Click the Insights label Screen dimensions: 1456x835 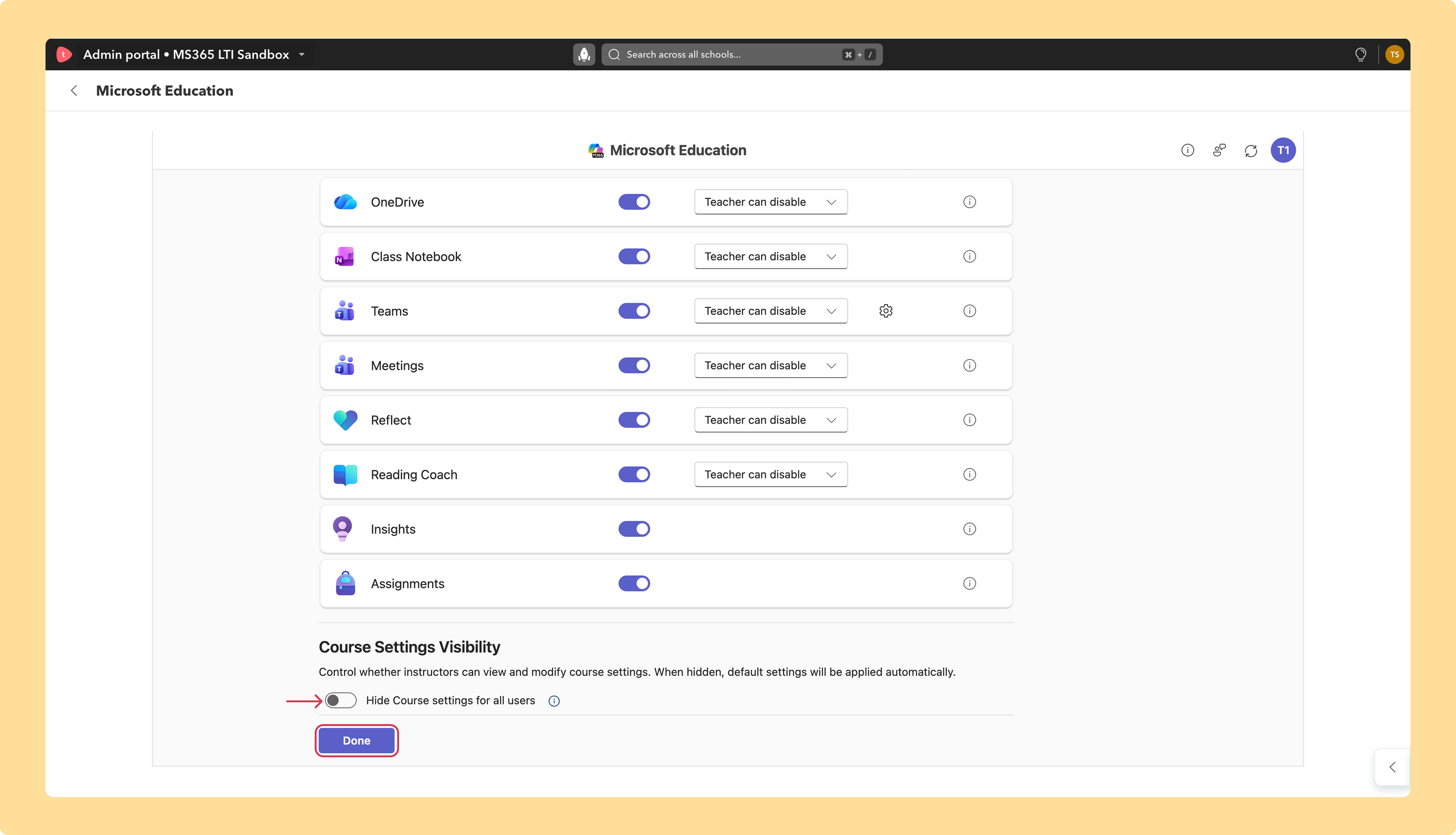point(393,529)
